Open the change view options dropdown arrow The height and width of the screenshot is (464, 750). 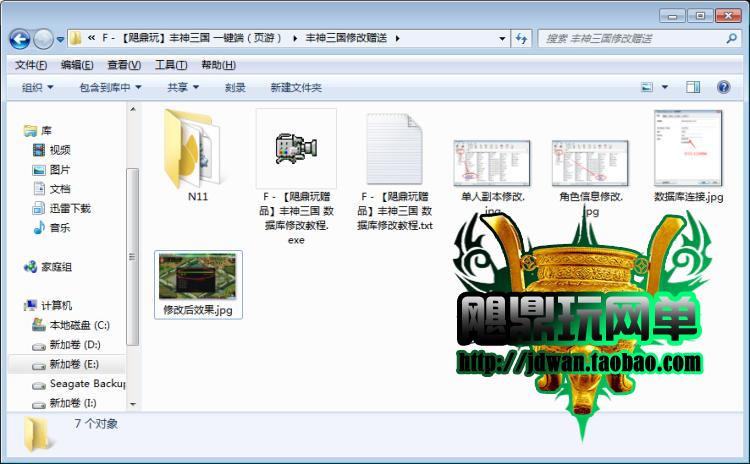click(x=665, y=88)
